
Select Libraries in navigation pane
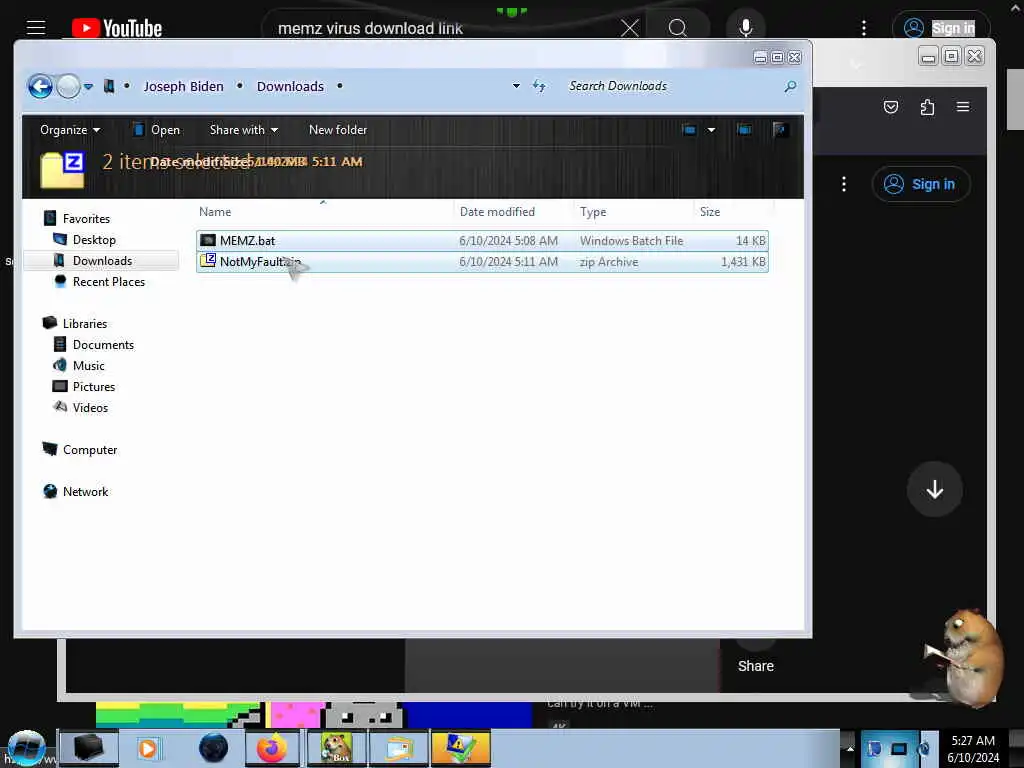pos(84,324)
